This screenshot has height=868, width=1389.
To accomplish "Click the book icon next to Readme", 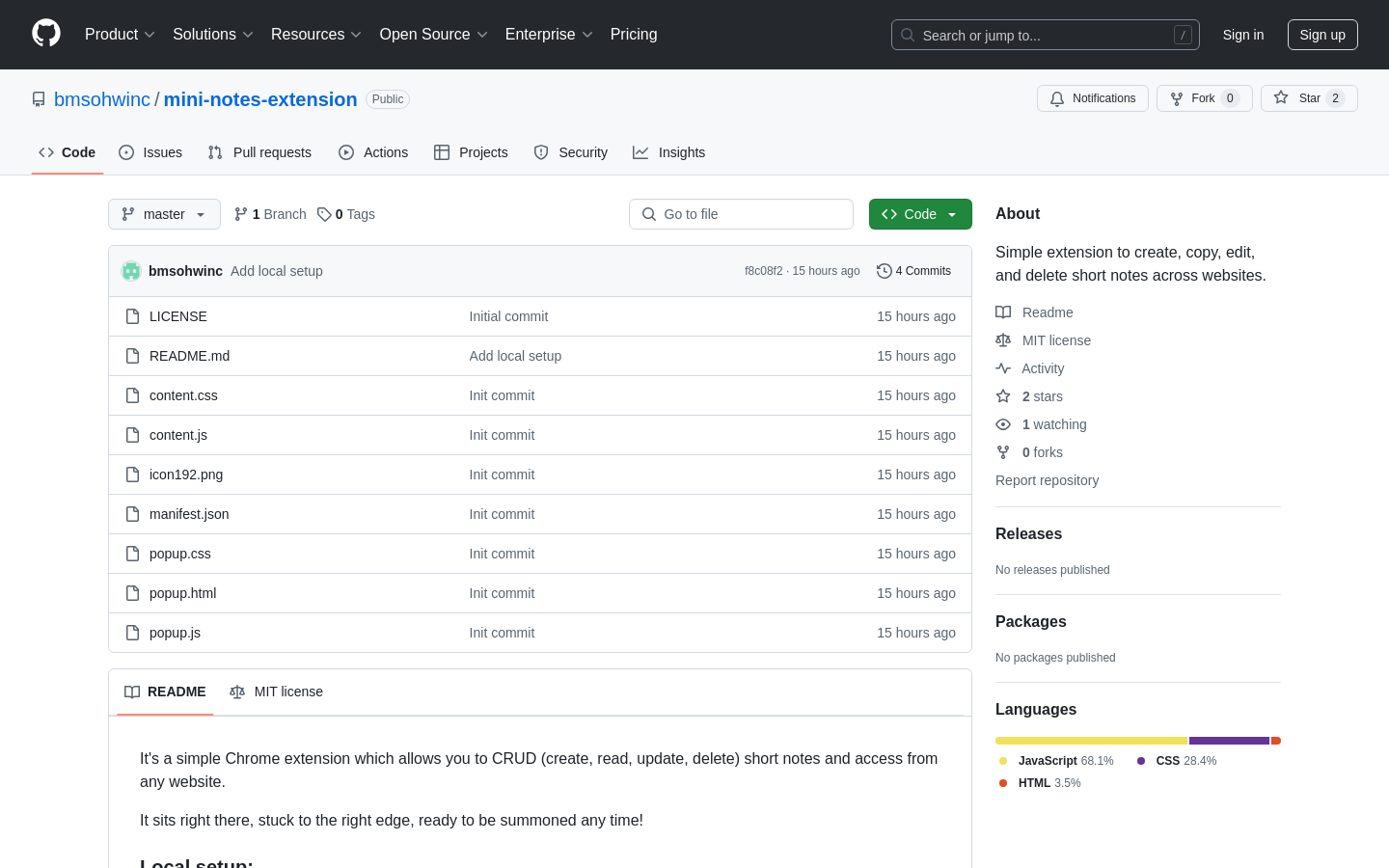I will tap(1003, 312).
